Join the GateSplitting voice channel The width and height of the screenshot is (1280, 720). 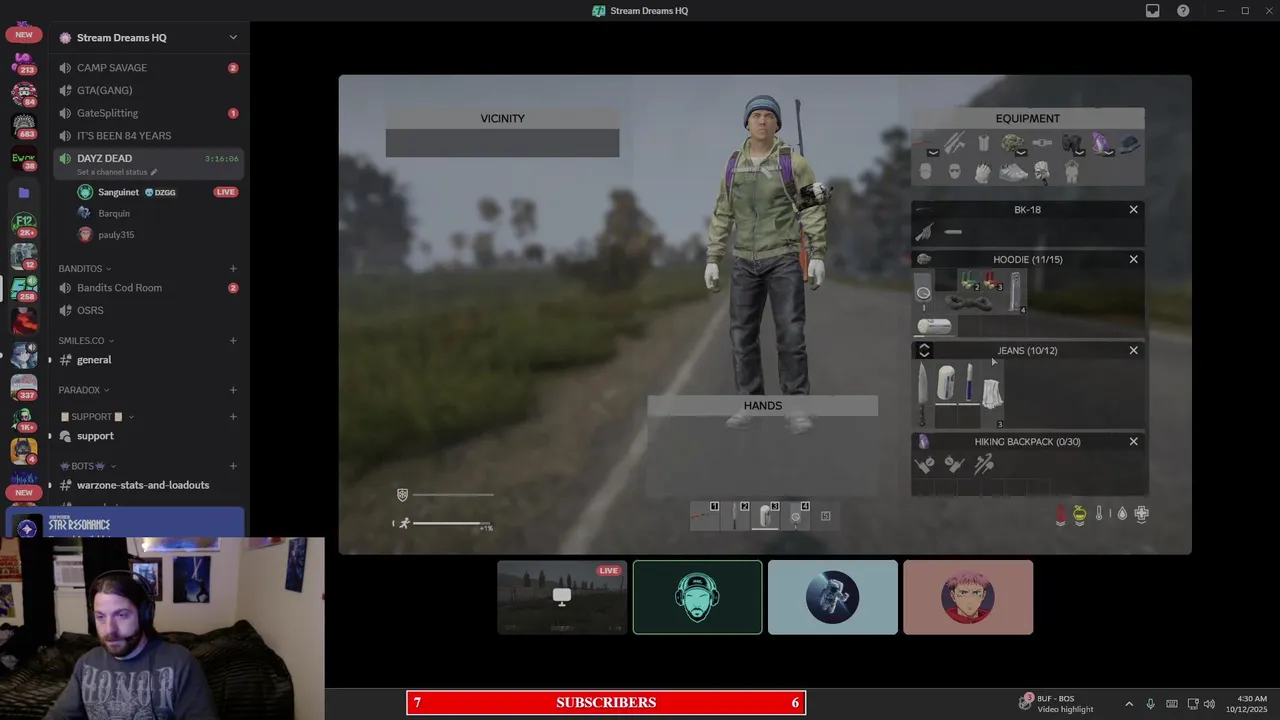tap(149, 113)
